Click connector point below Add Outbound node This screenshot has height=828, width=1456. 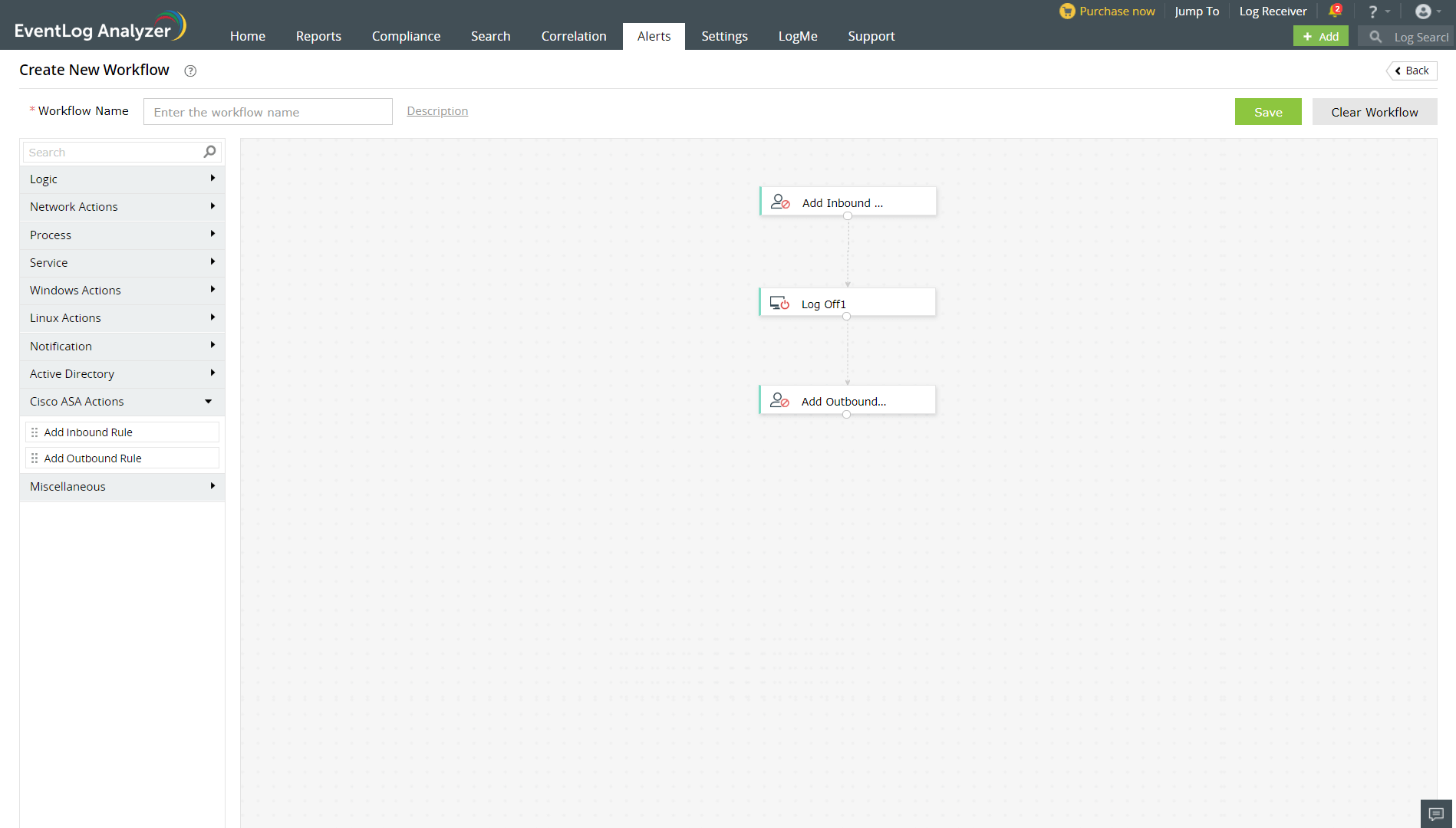click(847, 415)
